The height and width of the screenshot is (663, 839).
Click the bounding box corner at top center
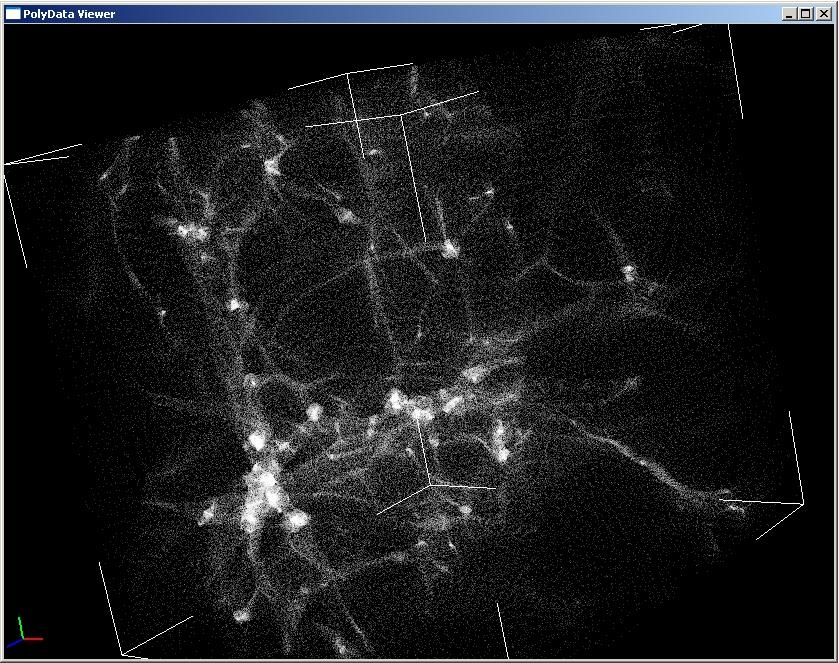click(402, 115)
